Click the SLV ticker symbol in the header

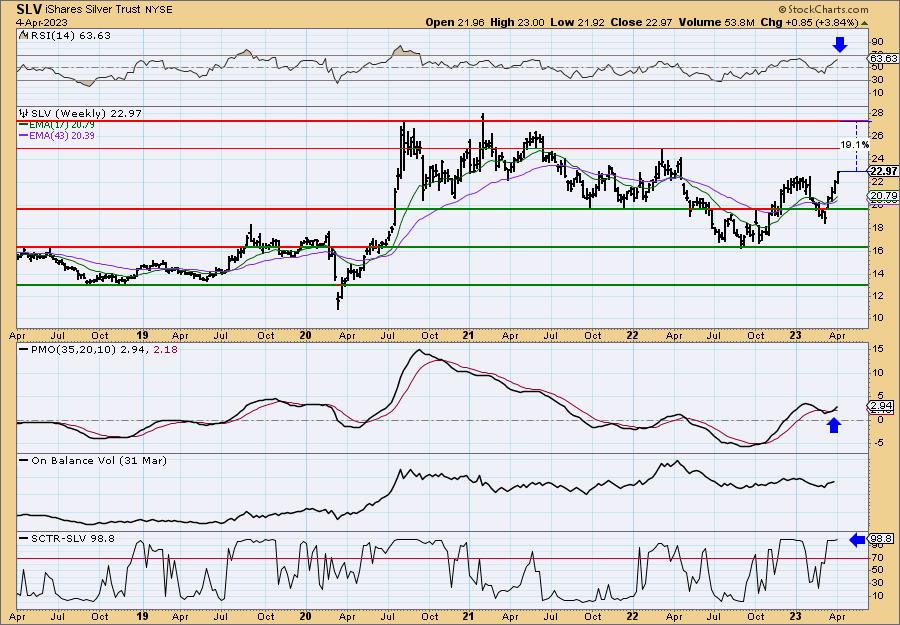[28, 9]
